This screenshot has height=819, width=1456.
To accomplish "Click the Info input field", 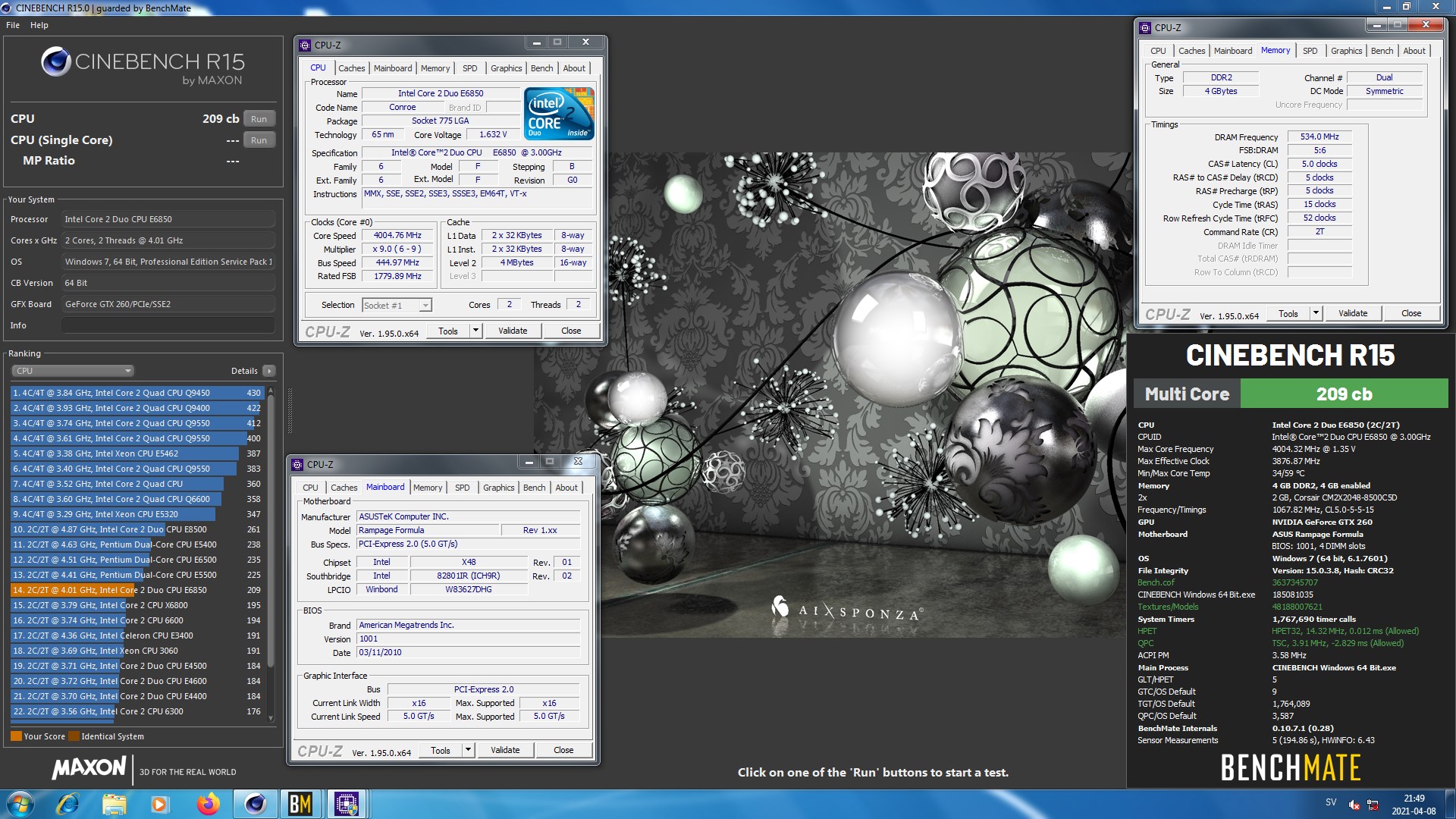I will click(168, 325).
